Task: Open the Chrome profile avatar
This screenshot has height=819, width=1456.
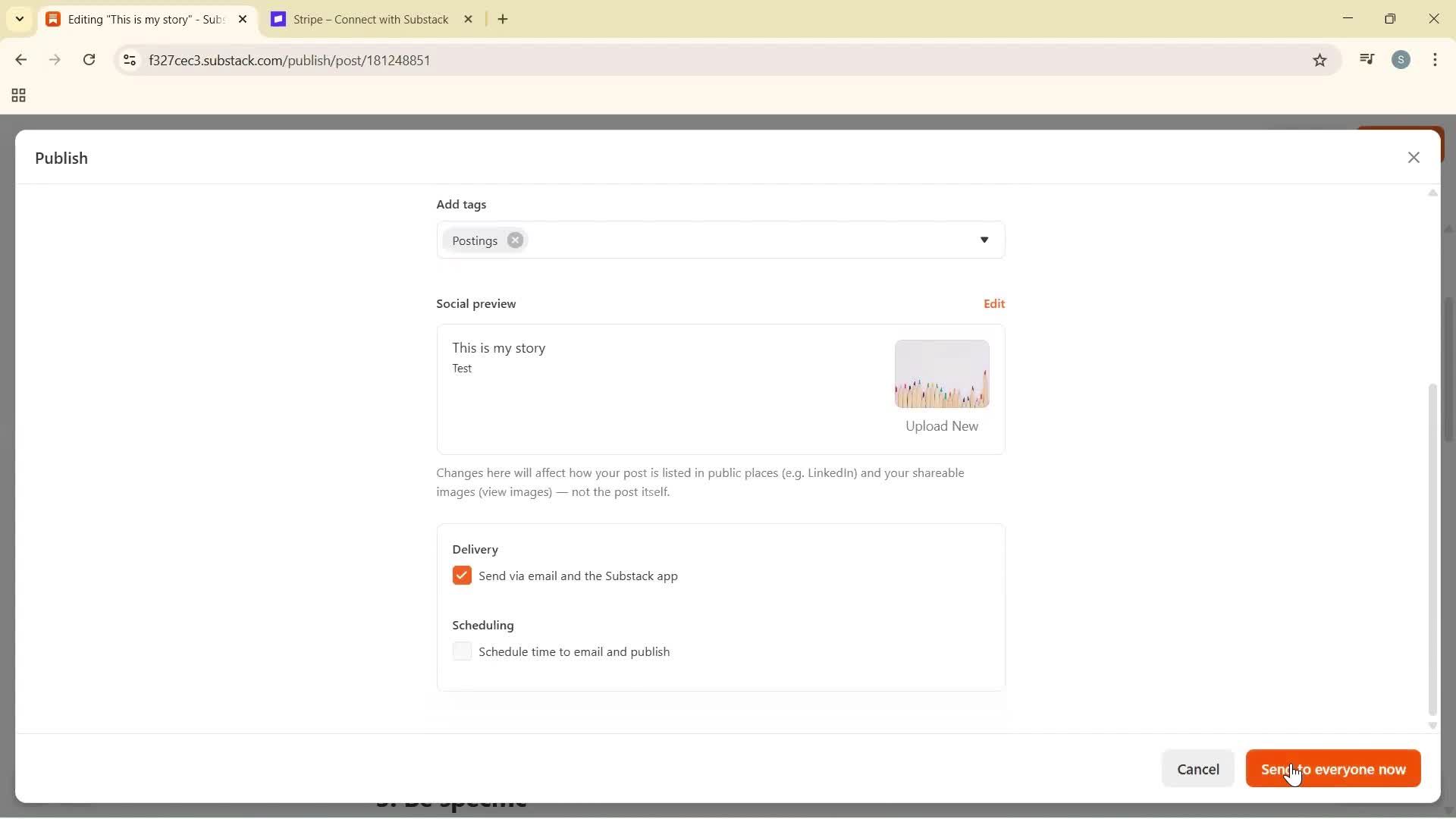Action: 1401,59
